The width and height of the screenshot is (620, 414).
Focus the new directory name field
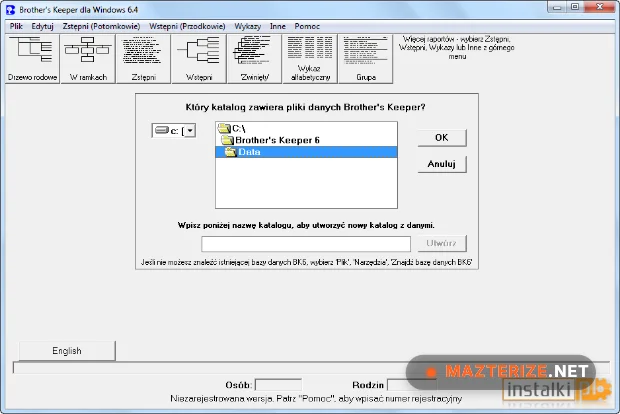coord(306,244)
